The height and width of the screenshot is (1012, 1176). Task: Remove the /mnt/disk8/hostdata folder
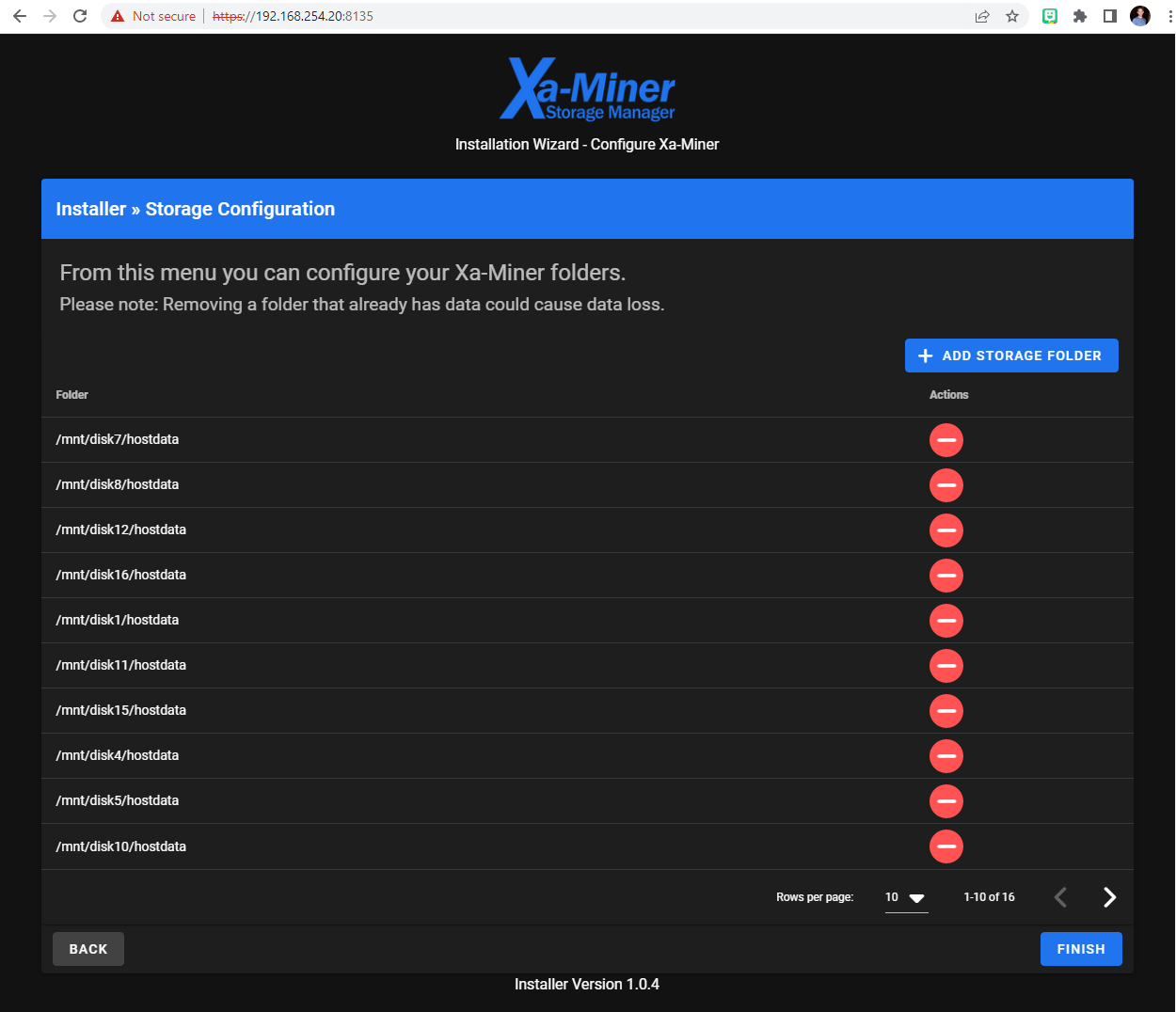coord(946,485)
